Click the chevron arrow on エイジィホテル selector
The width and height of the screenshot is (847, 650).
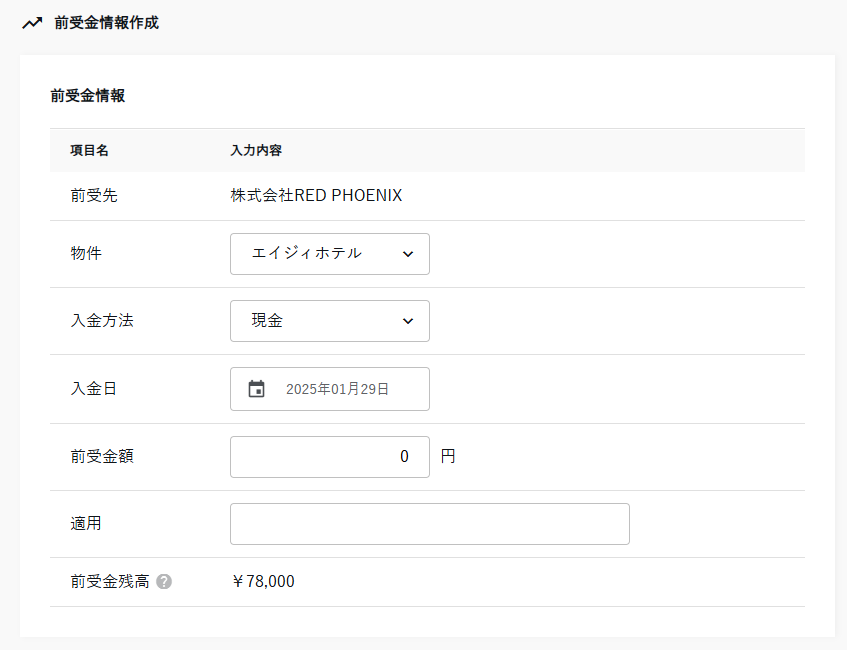408,254
